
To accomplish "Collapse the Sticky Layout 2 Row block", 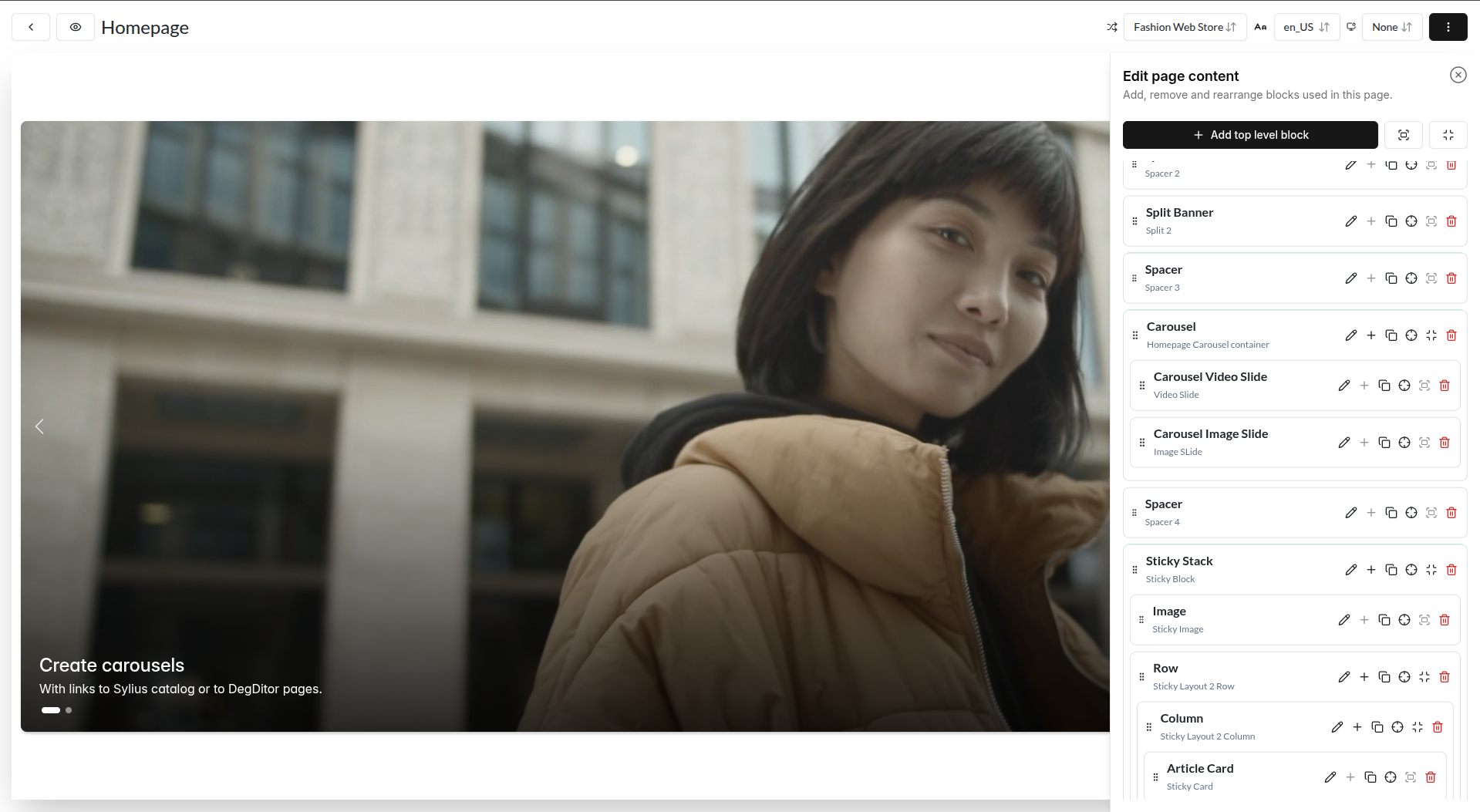I will tap(1424, 677).
